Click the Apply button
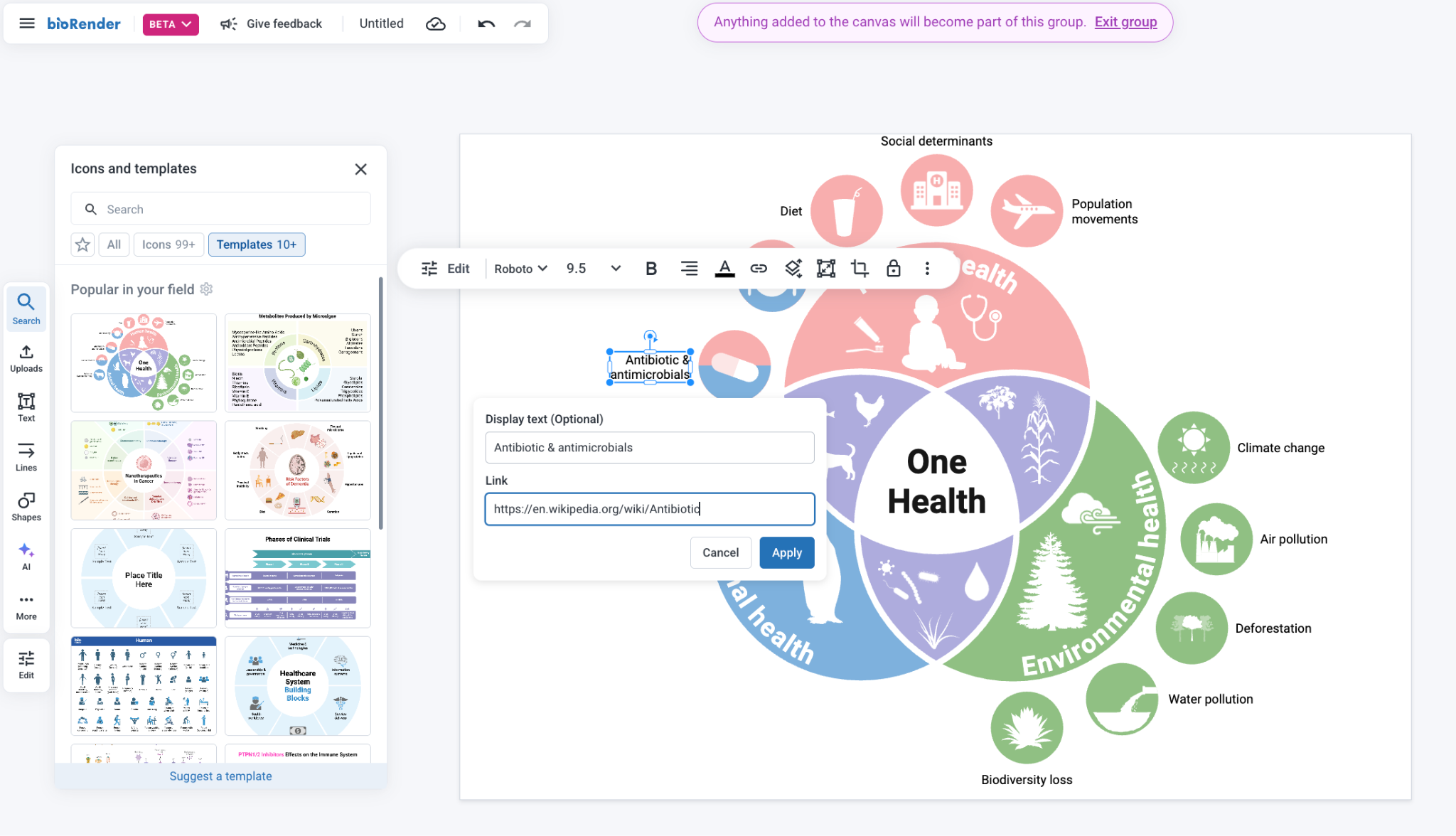 coord(786,552)
